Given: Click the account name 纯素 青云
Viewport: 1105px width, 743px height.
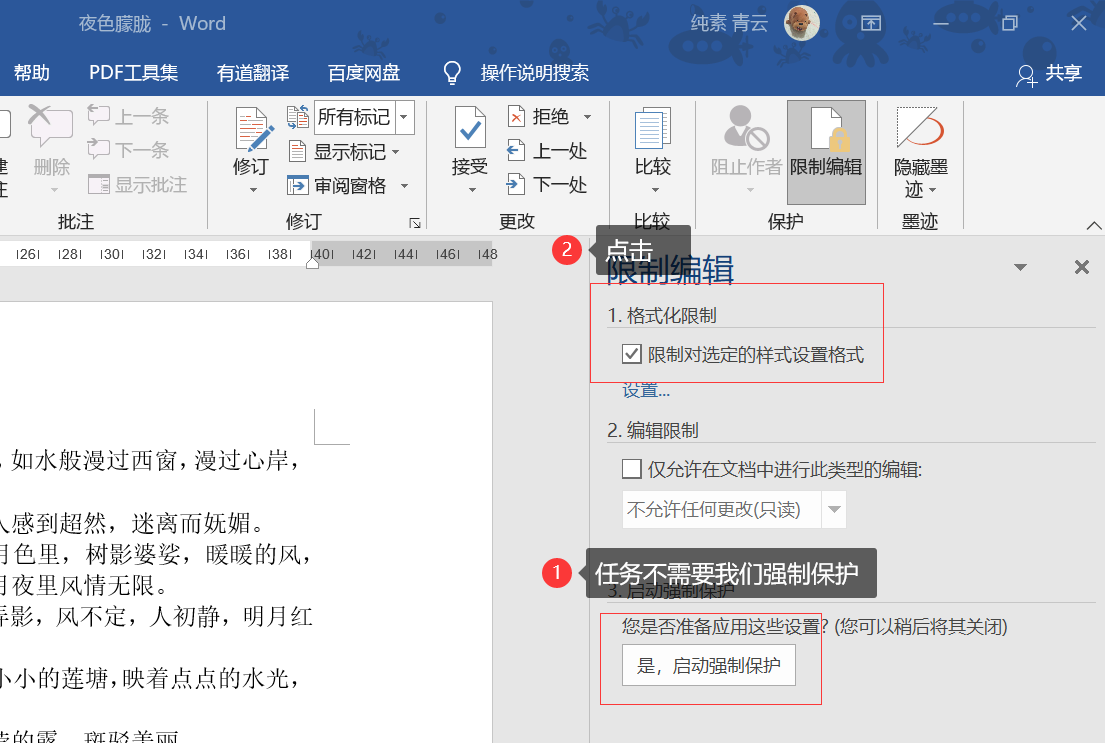Looking at the screenshot, I should 729,23.
